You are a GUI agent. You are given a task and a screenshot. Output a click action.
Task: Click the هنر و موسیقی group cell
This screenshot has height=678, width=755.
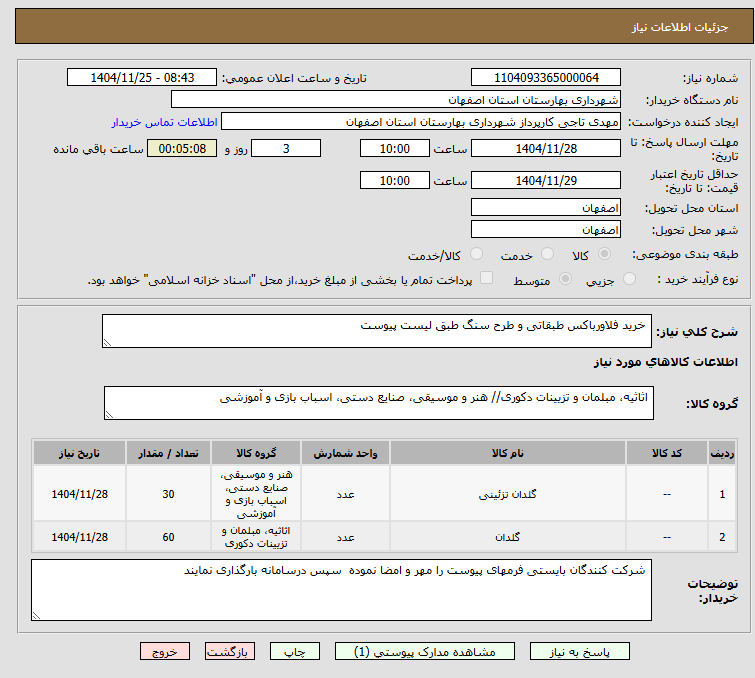click(256, 494)
